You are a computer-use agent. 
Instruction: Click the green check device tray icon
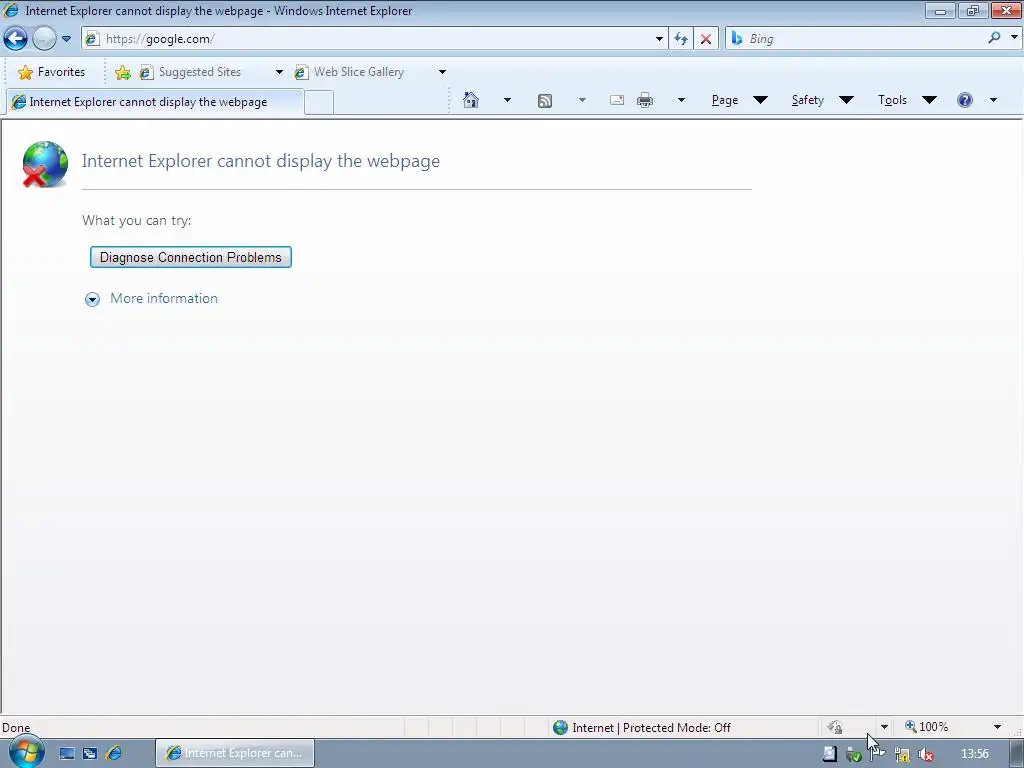point(854,754)
